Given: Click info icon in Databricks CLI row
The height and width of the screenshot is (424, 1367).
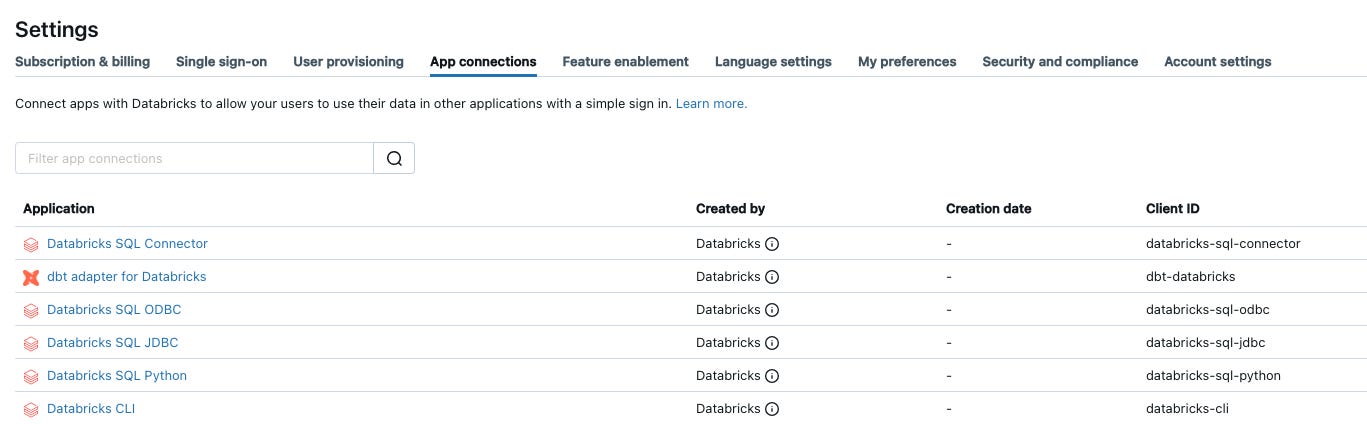Looking at the screenshot, I should coord(772,409).
